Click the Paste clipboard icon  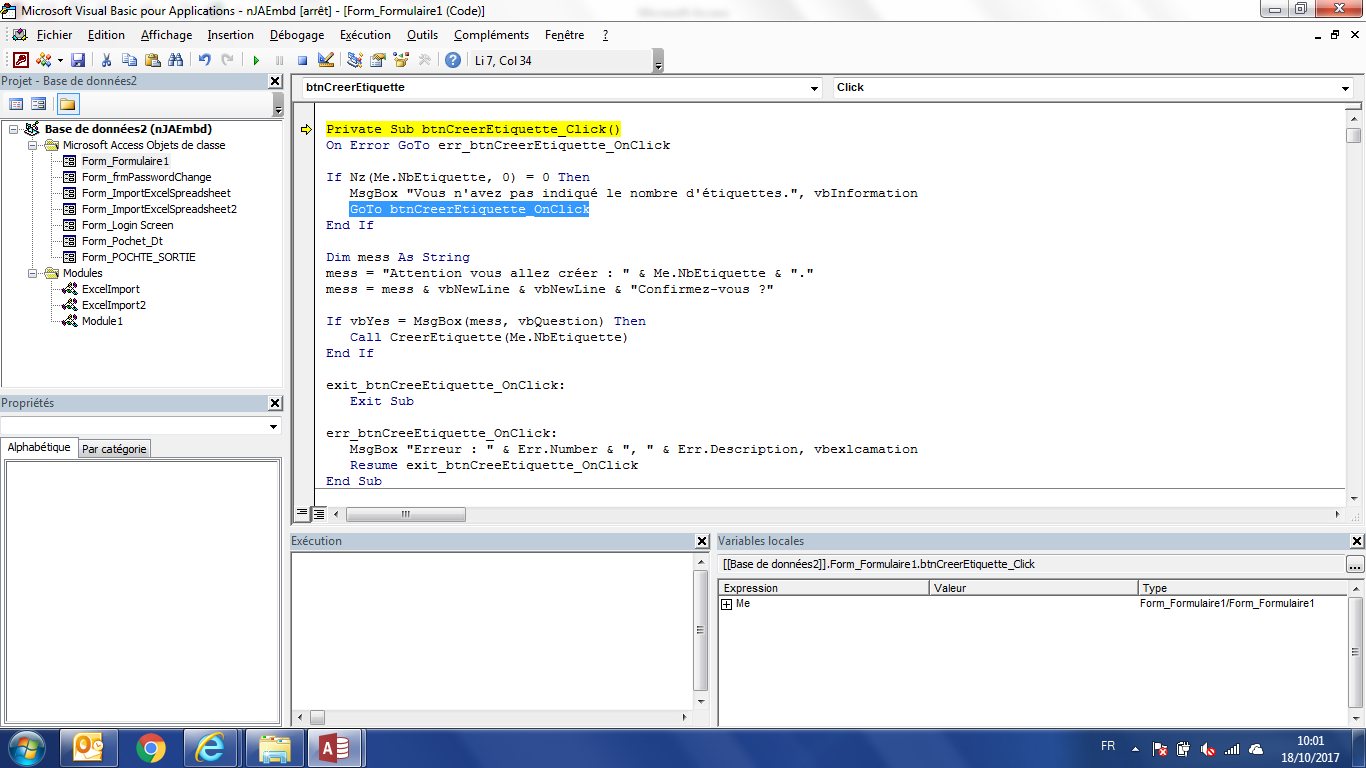click(x=152, y=60)
